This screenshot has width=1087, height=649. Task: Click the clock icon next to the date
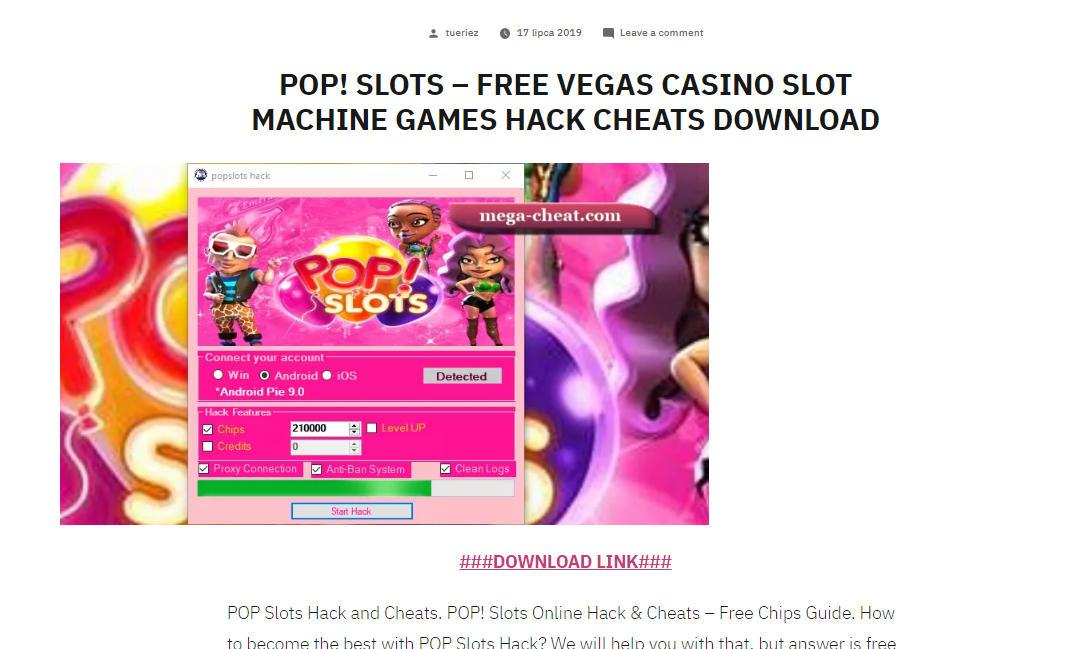pyautogui.click(x=505, y=33)
